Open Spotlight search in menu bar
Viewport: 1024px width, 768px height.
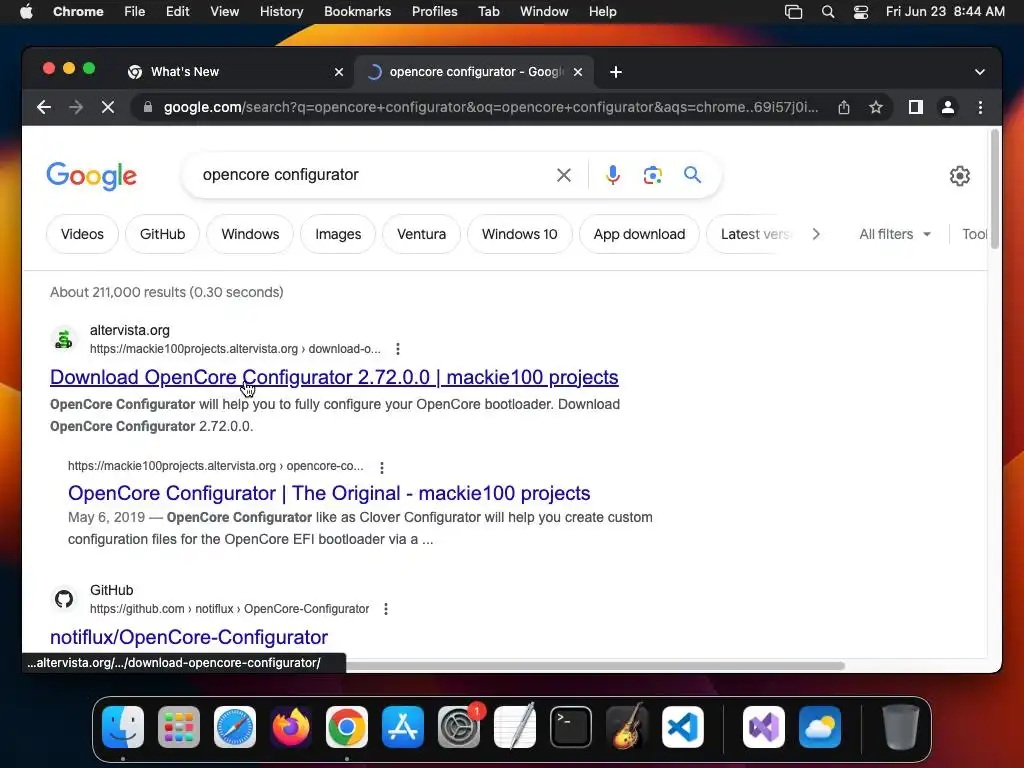tap(827, 12)
